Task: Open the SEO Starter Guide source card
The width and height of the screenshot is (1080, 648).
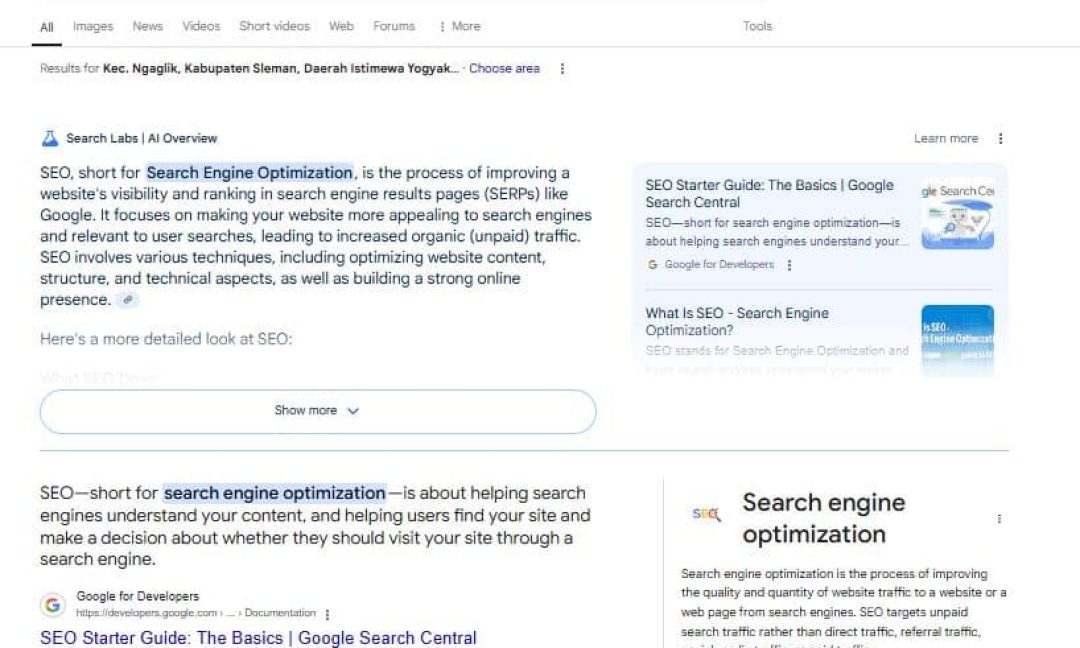Action: 769,194
